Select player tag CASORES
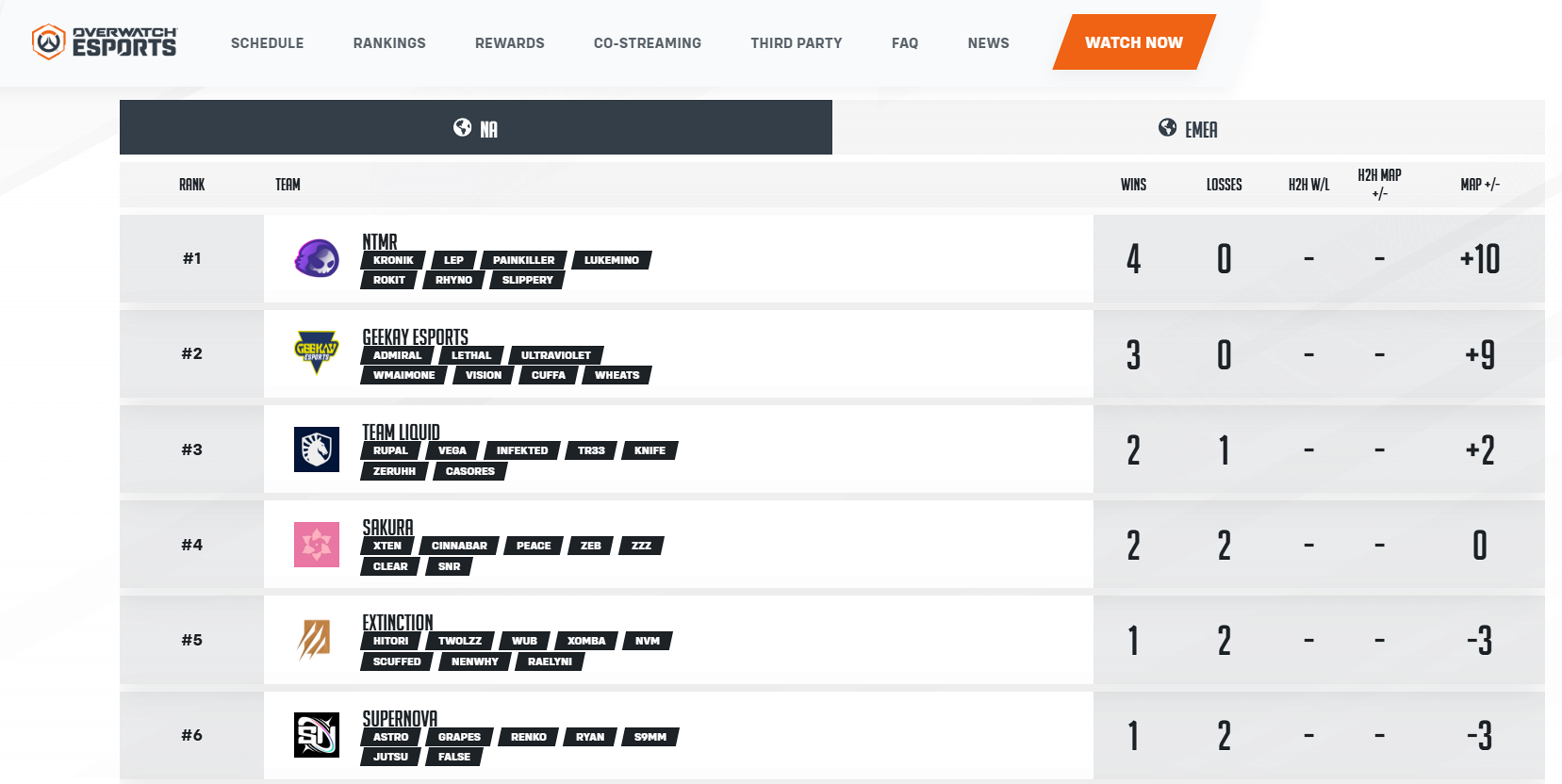Screen dimensions: 1562x784 pos(470,471)
